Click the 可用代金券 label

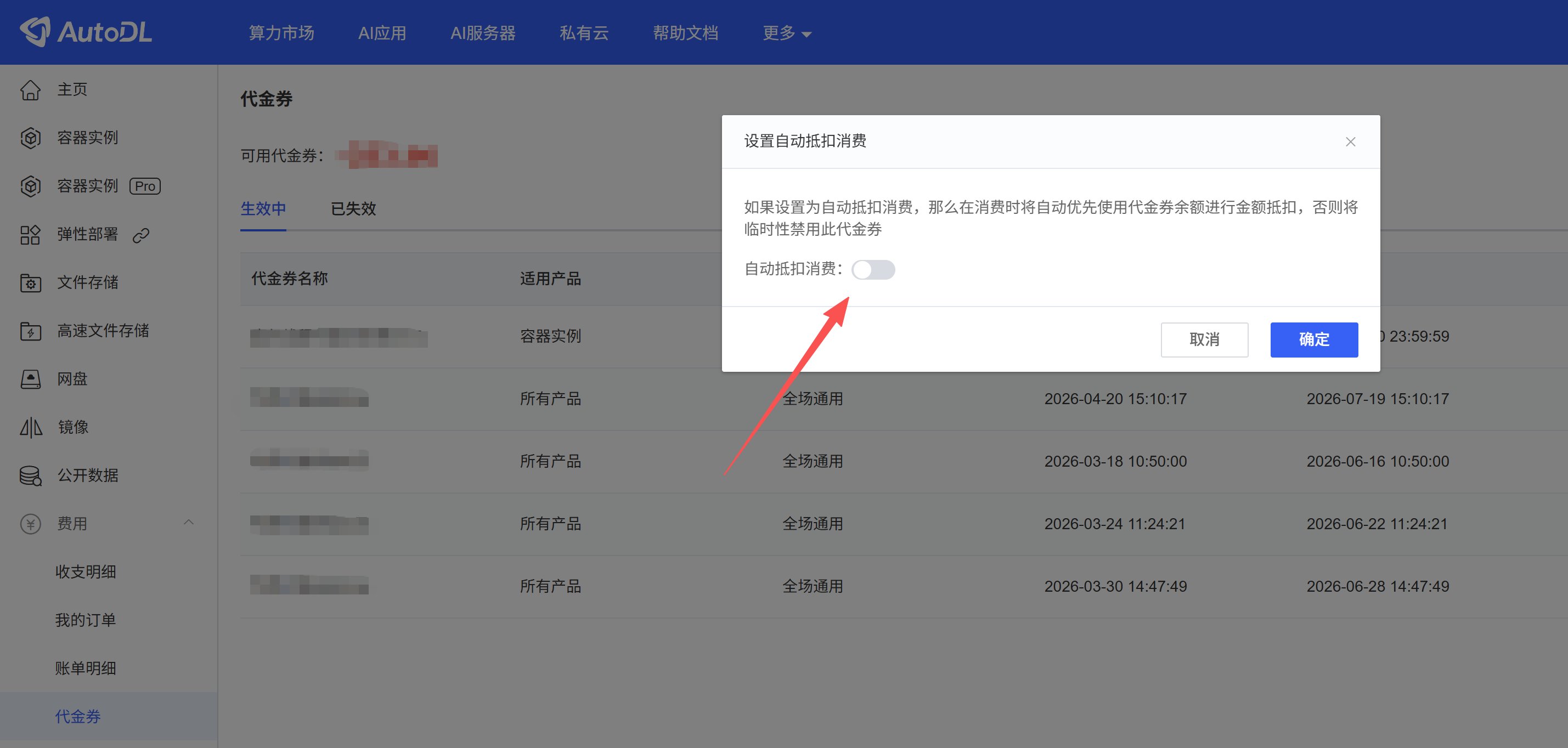point(282,156)
